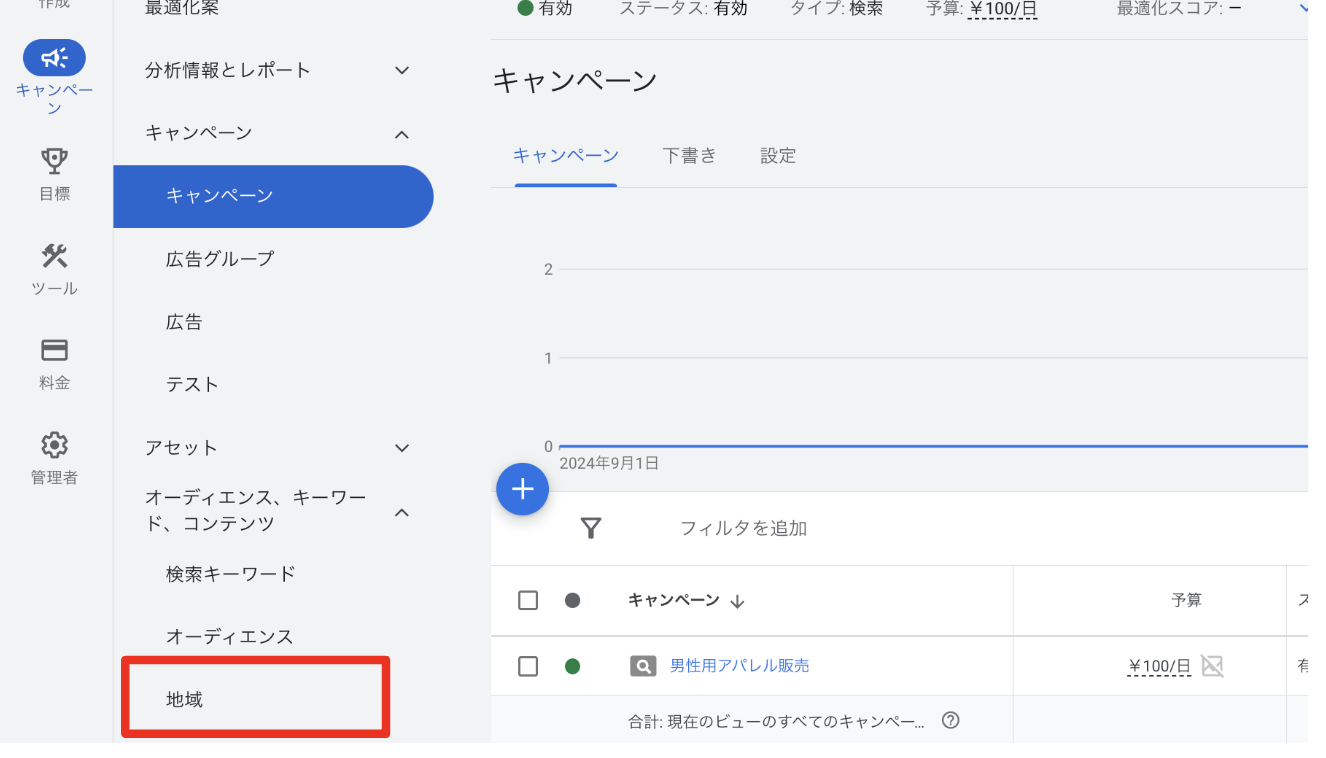Click タイプ: 検索 in top bar
The image size is (1326, 758).
point(837,9)
